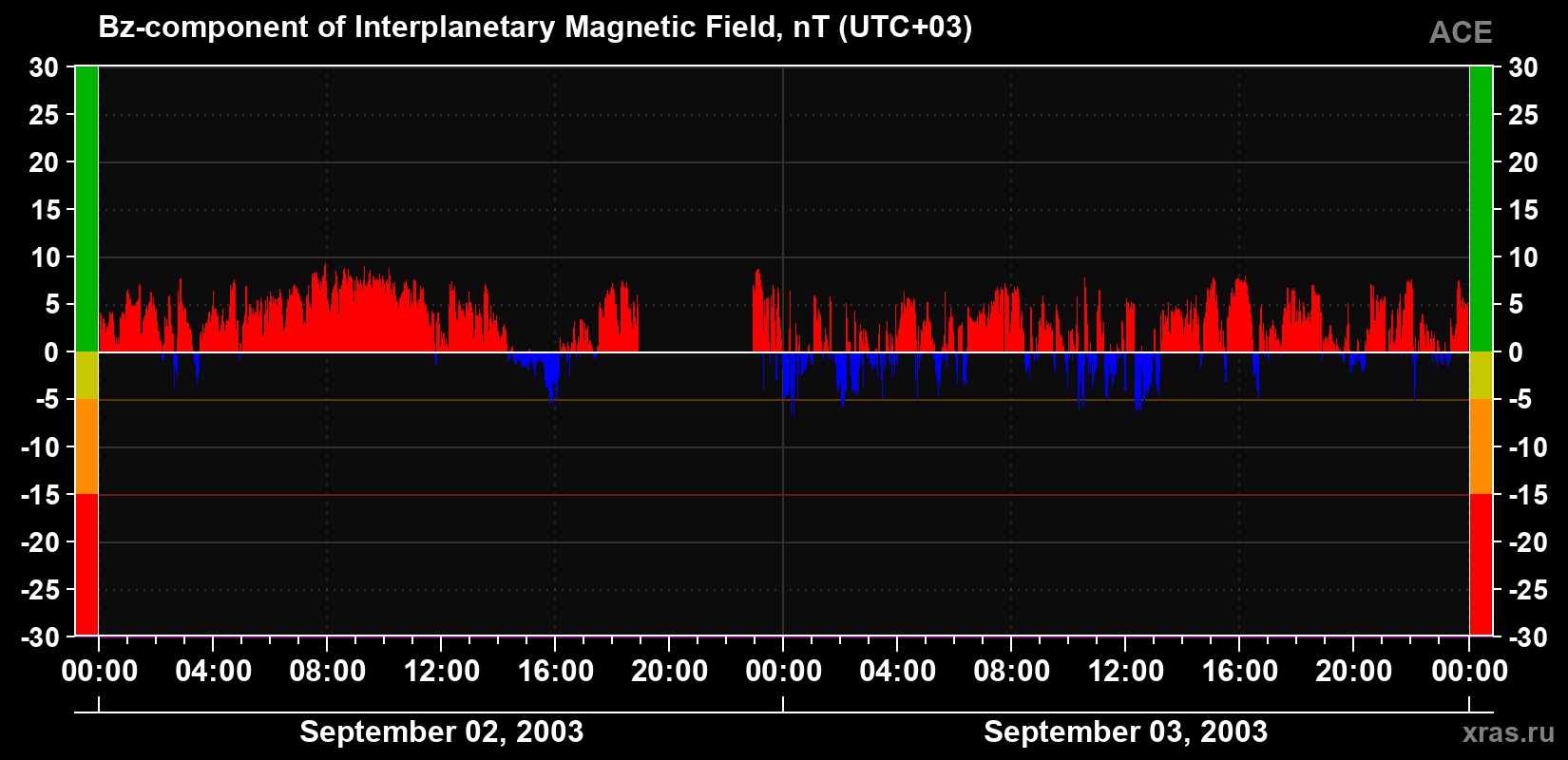Click the '-5' value on the left axis

point(48,400)
